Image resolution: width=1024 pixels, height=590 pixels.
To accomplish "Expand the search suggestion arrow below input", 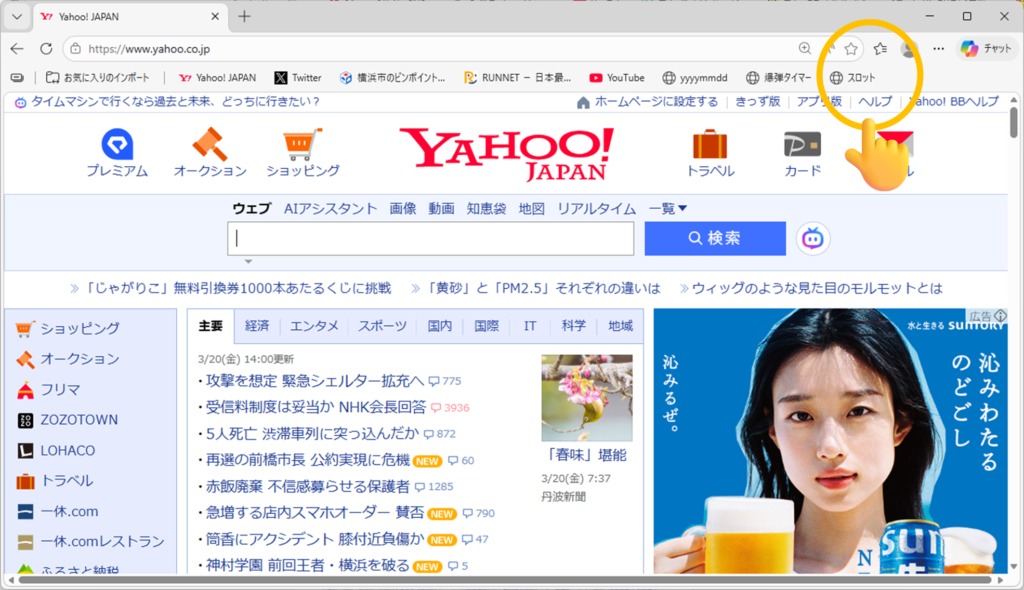I will click(248, 261).
